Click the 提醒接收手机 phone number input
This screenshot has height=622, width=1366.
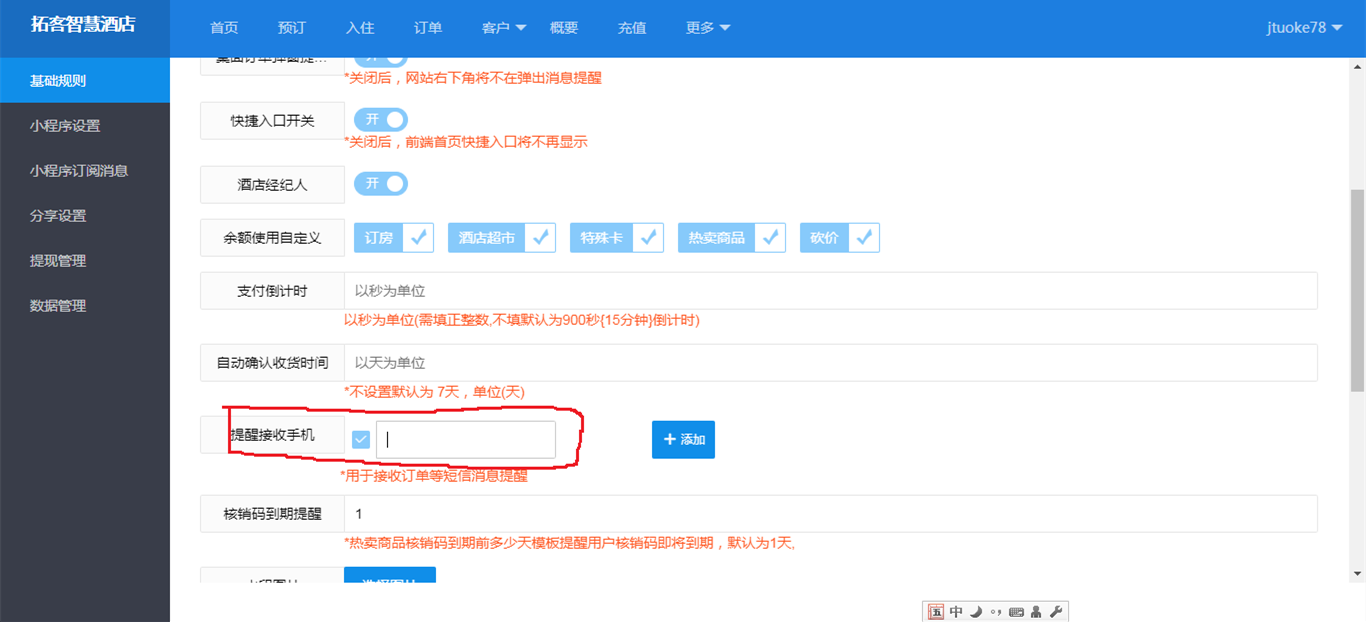pyautogui.click(x=466, y=439)
